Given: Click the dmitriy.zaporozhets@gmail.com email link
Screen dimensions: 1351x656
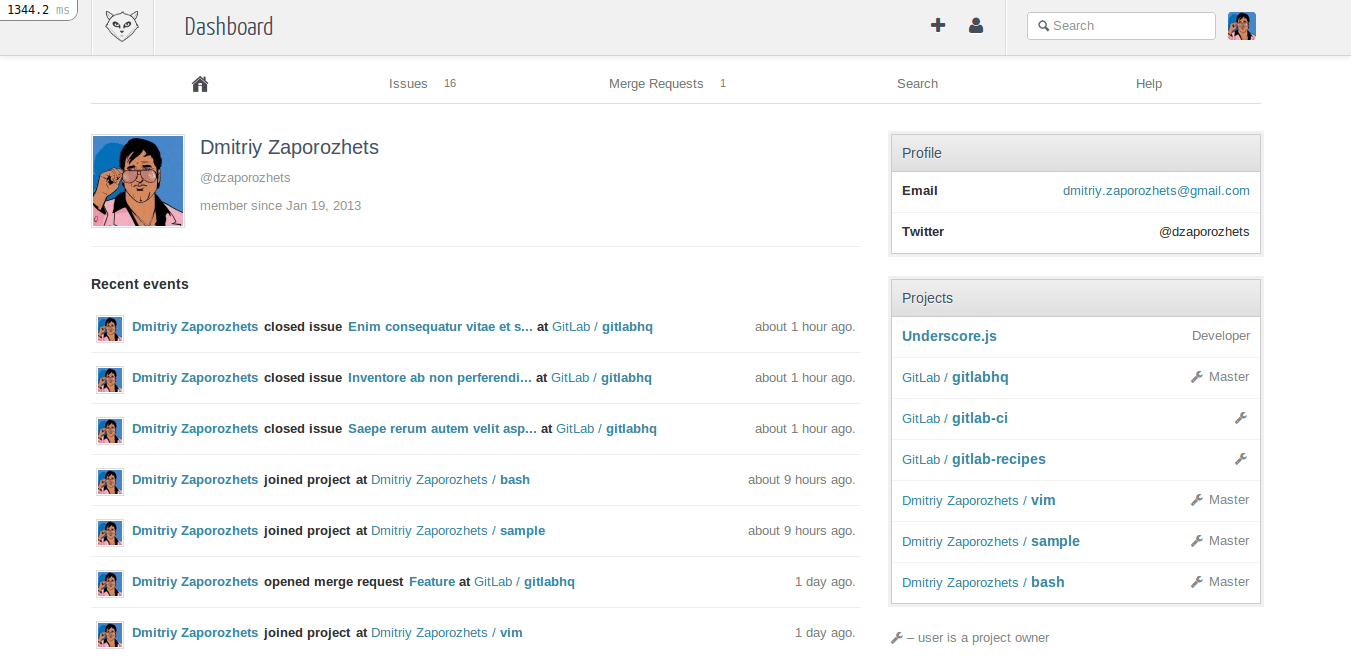Looking at the screenshot, I should pos(1156,191).
